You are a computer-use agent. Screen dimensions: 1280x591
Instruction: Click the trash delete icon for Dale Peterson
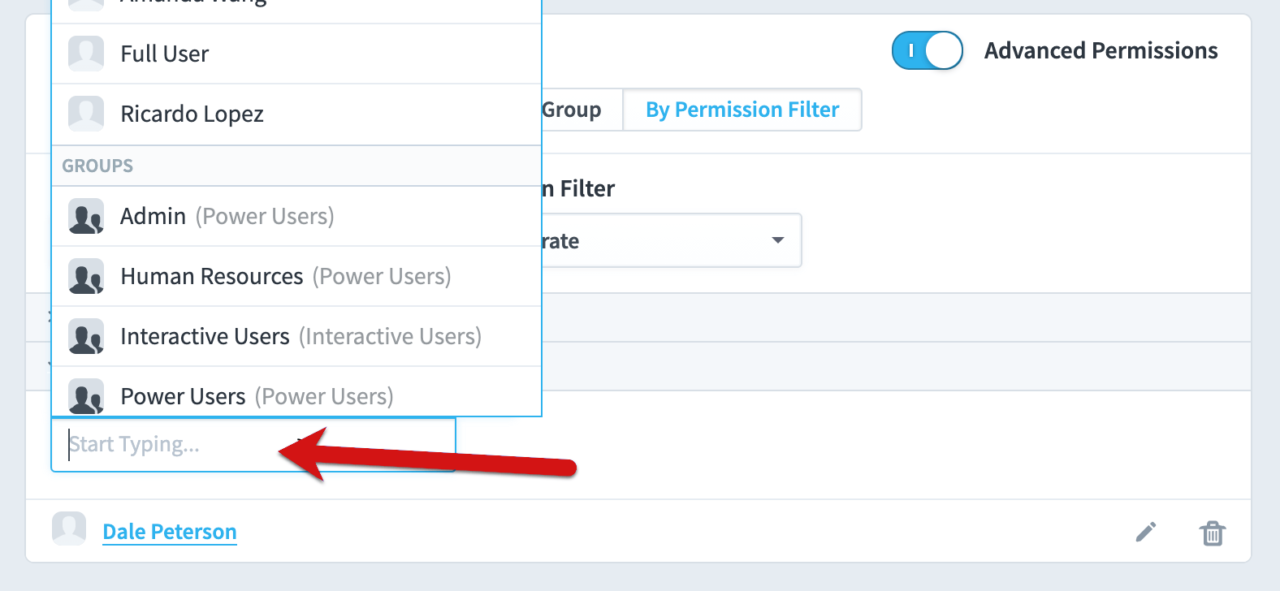click(x=1213, y=532)
